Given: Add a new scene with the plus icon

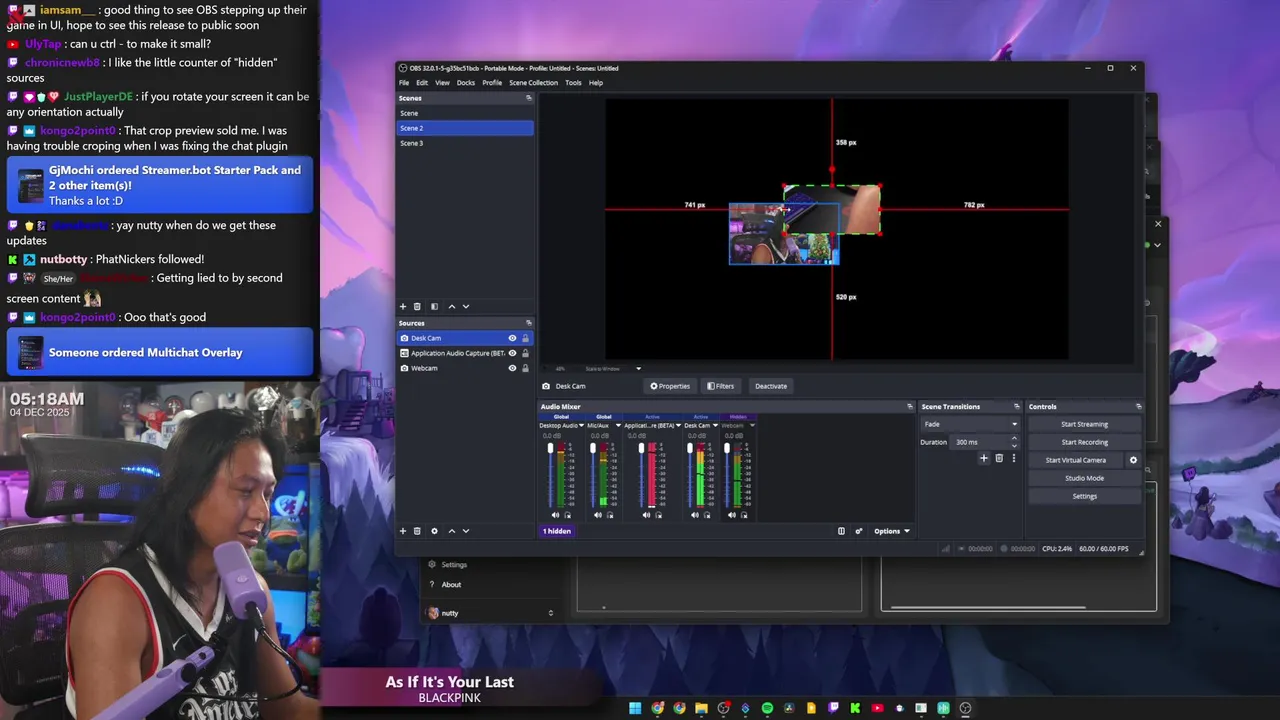Looking at the screenshot, I should click(x=403, y=307).
